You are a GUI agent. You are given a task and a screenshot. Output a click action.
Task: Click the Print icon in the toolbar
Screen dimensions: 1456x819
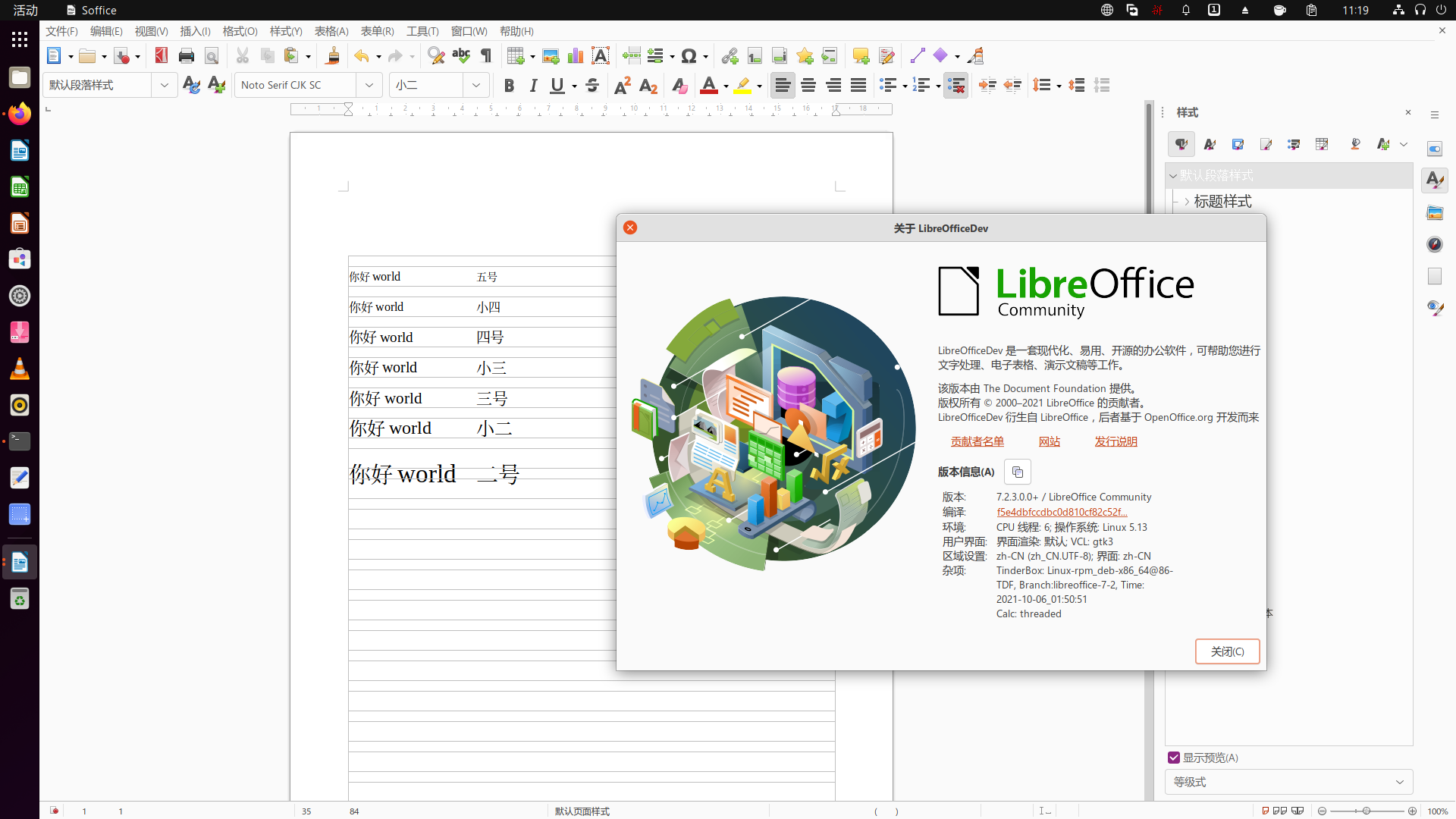187,56
